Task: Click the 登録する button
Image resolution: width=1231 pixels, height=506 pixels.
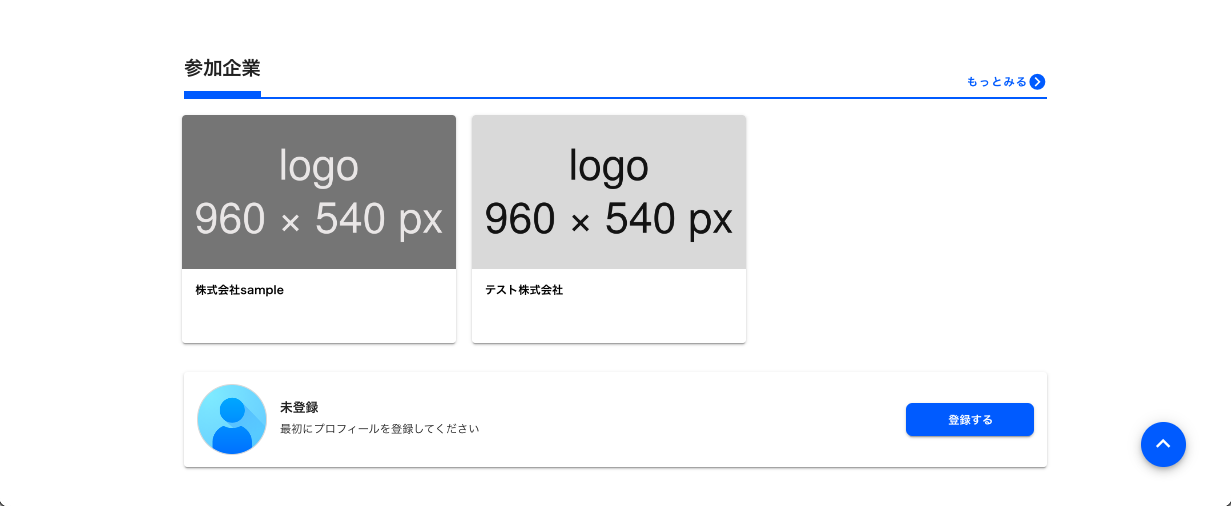Action: click(969, 420)
